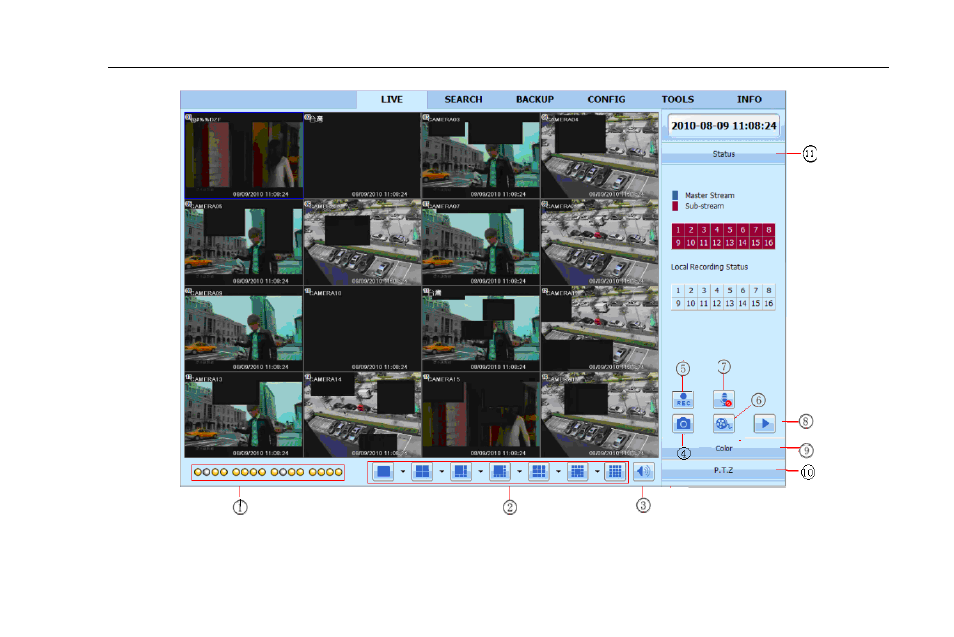Click the last yellow channel indicator circle
The image size is (954, 637).
tap(339, 472)
